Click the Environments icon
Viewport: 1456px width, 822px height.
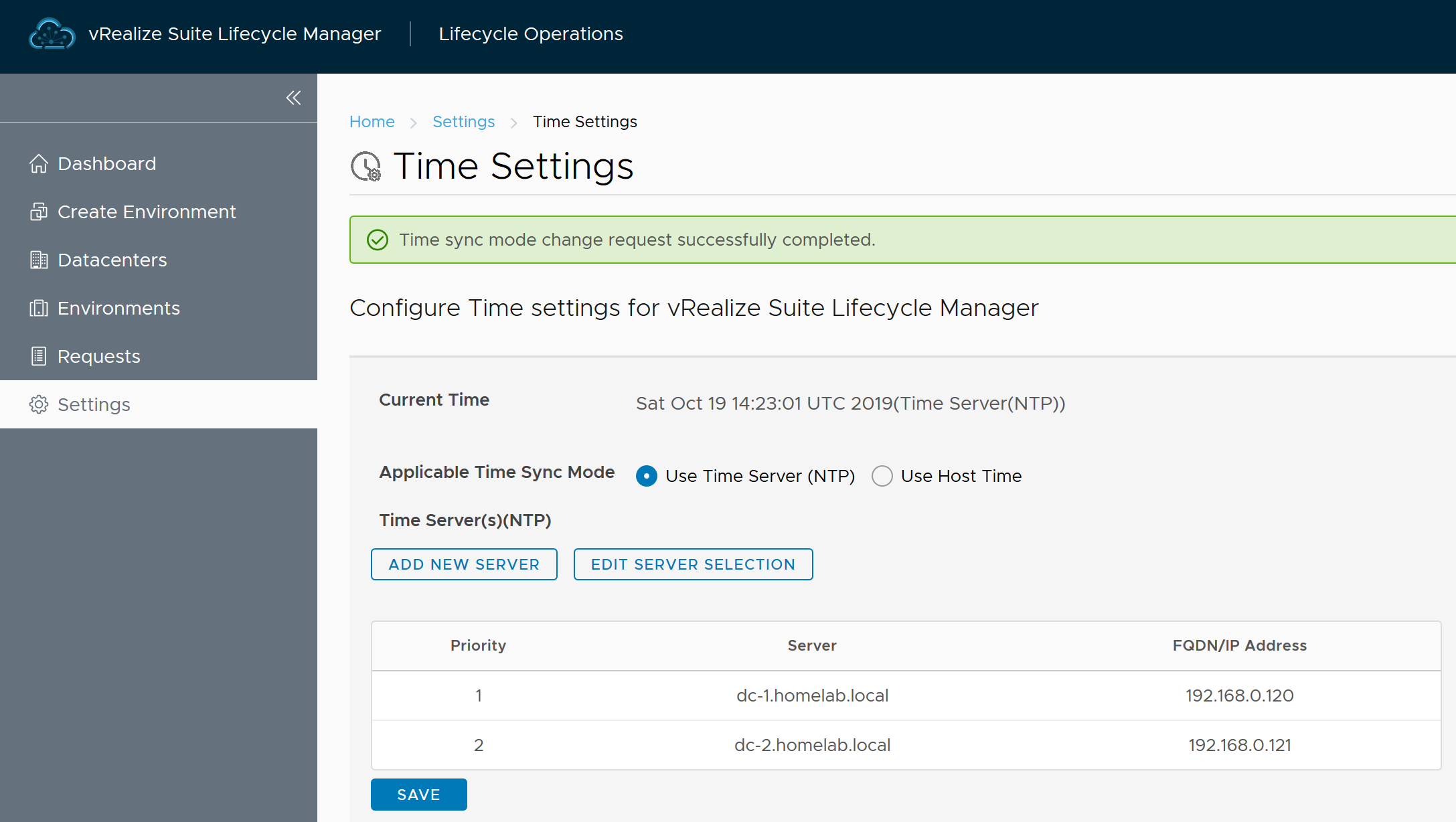coord(39,308)
